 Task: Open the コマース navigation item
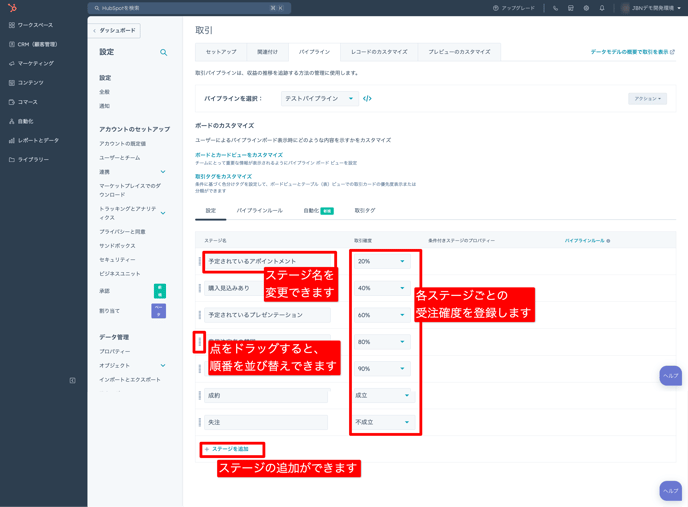[23, 102]
